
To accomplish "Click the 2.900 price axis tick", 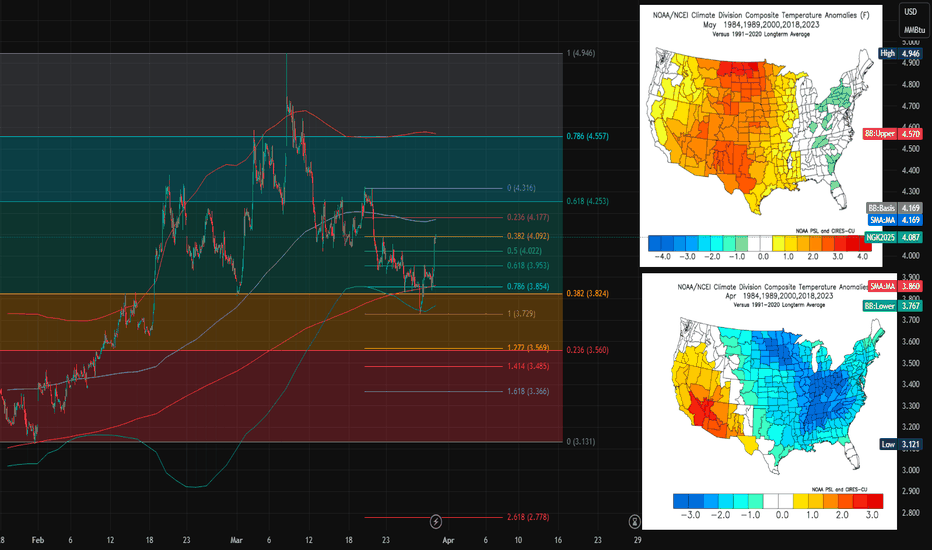I will tap(911, 492).
